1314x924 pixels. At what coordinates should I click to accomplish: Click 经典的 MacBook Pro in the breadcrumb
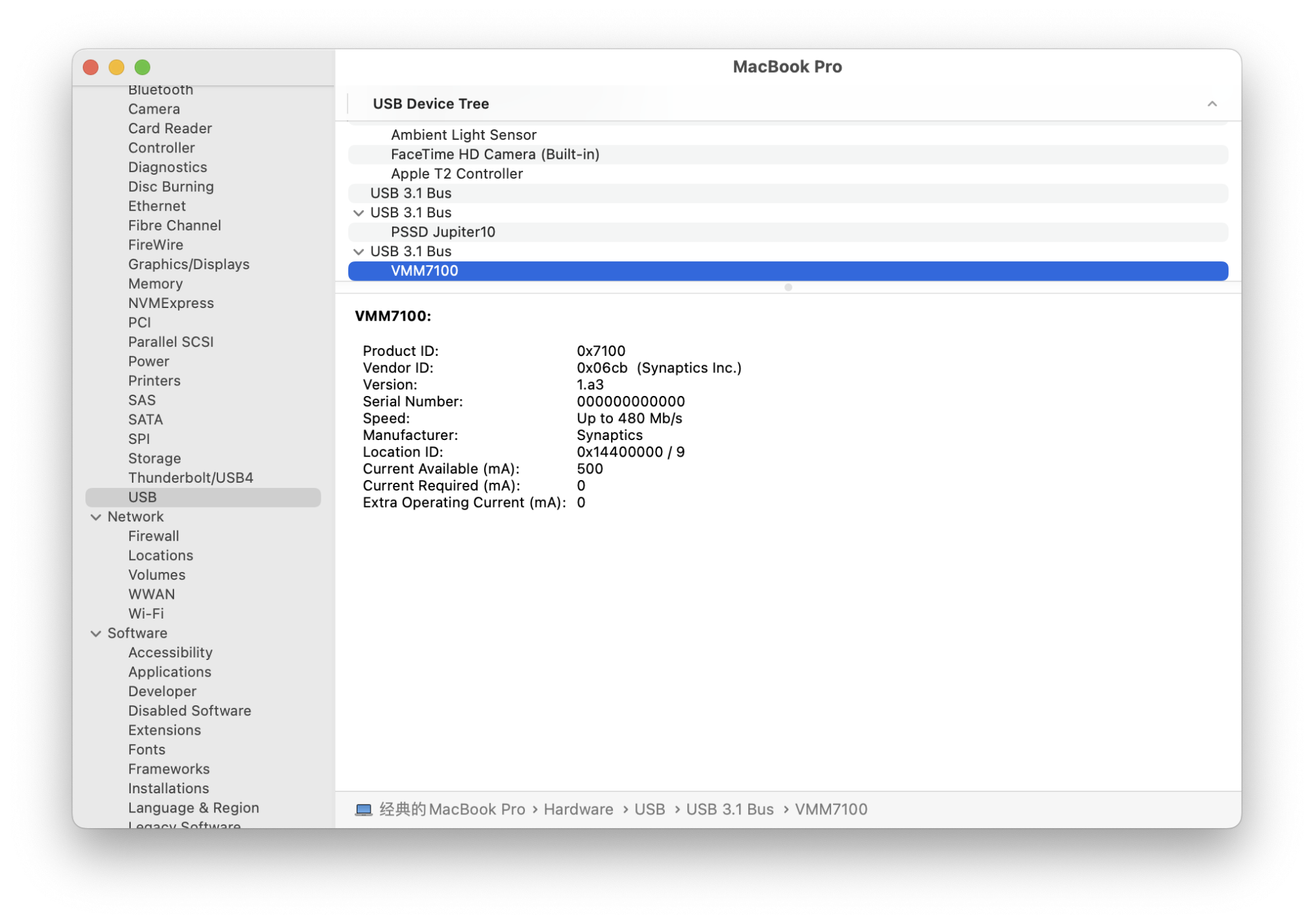click(x=451, y=809)
